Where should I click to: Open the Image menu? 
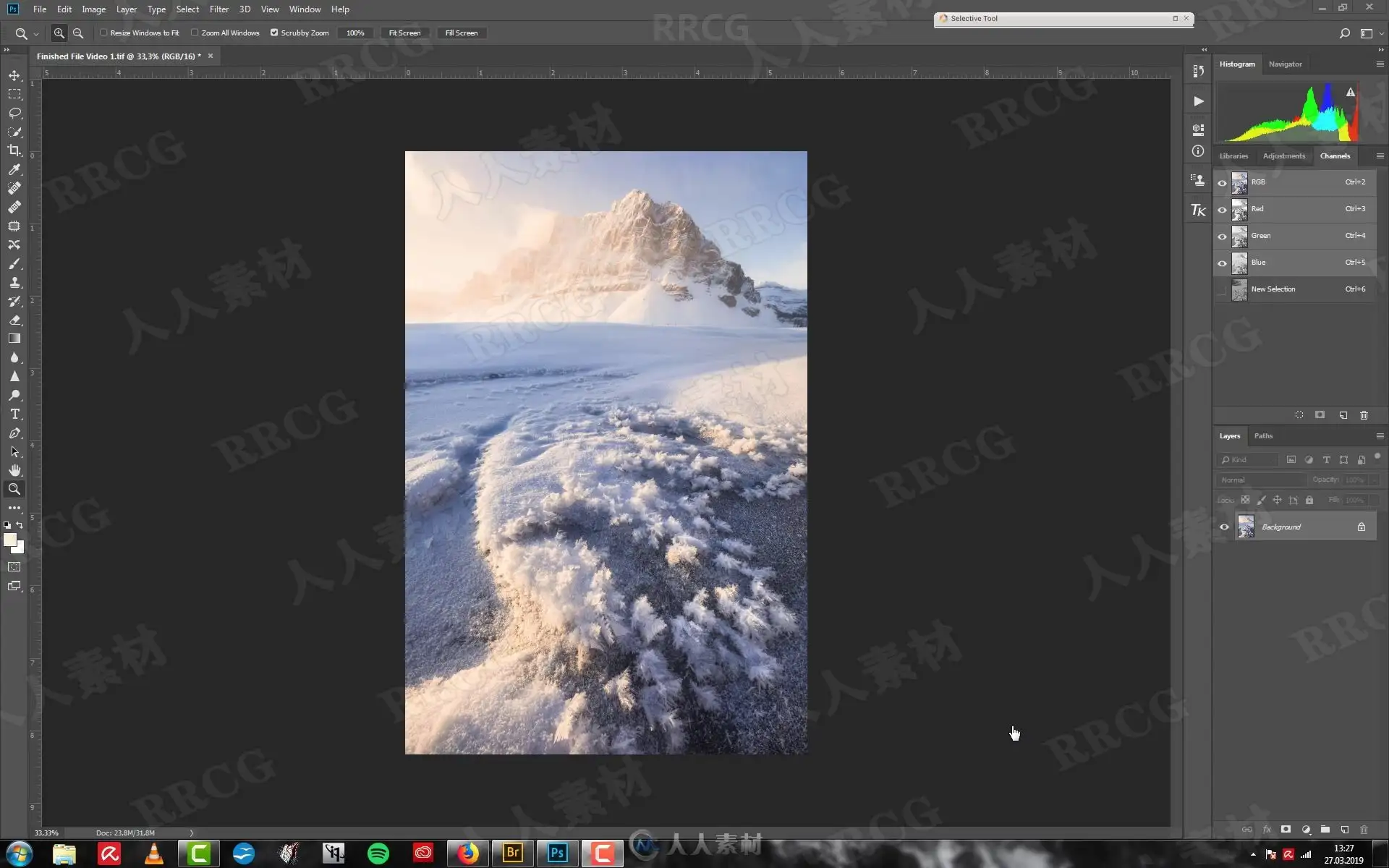[93, 9]
